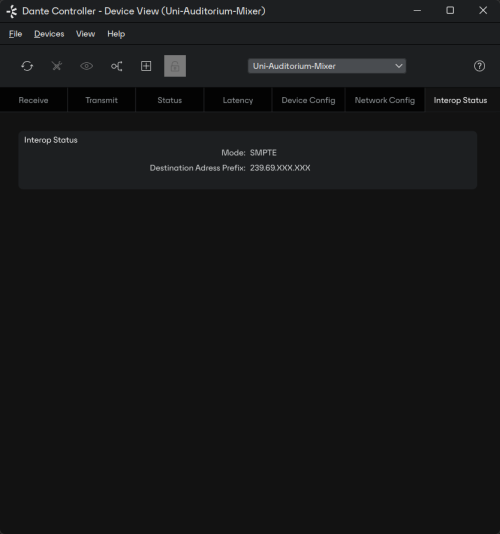Toggle the Identify device eye icon
This screenshot has width=500, height=534.
point(87,66)
